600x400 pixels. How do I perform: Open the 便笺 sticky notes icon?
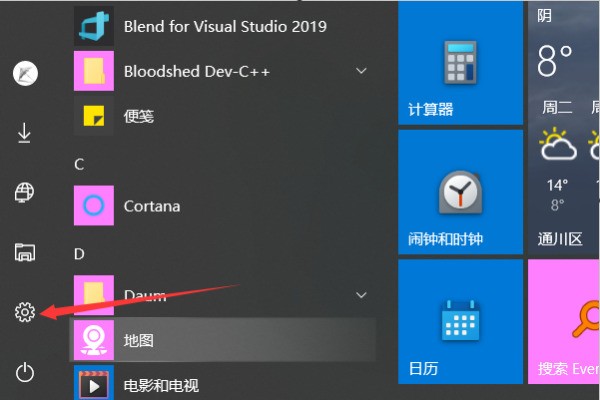pos(94,116)
